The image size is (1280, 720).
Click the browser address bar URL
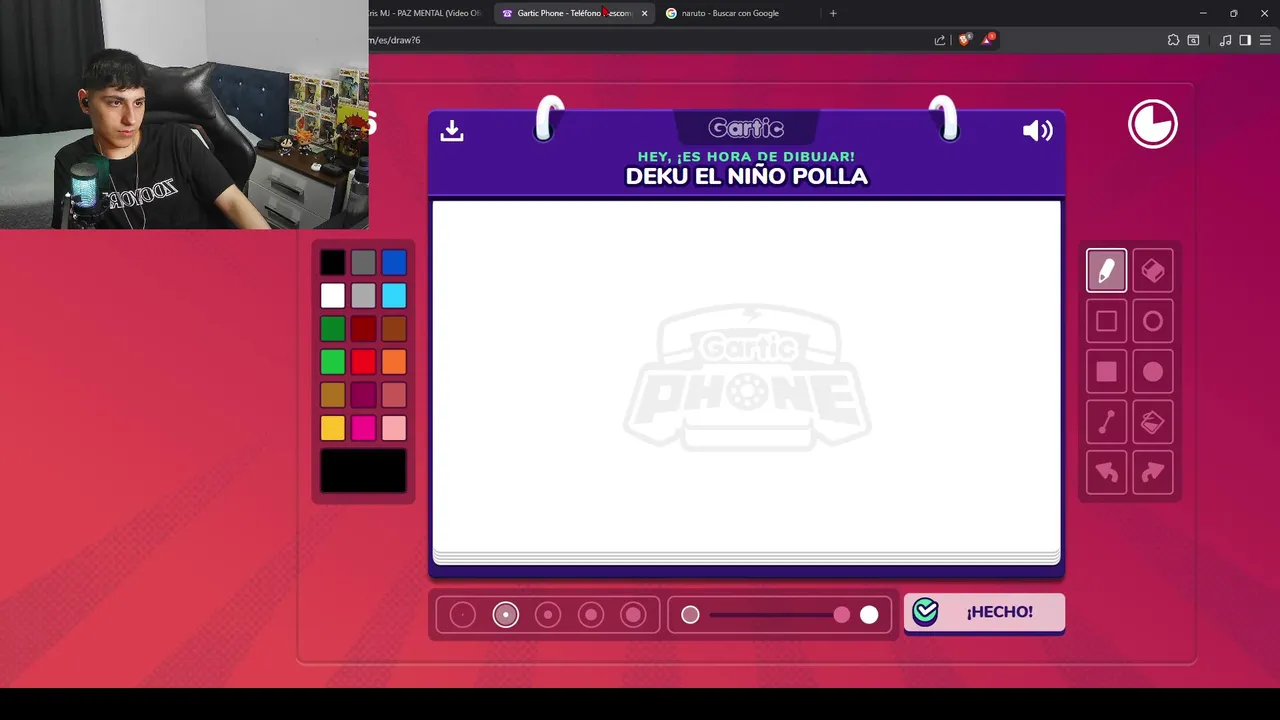click(395, 40)
